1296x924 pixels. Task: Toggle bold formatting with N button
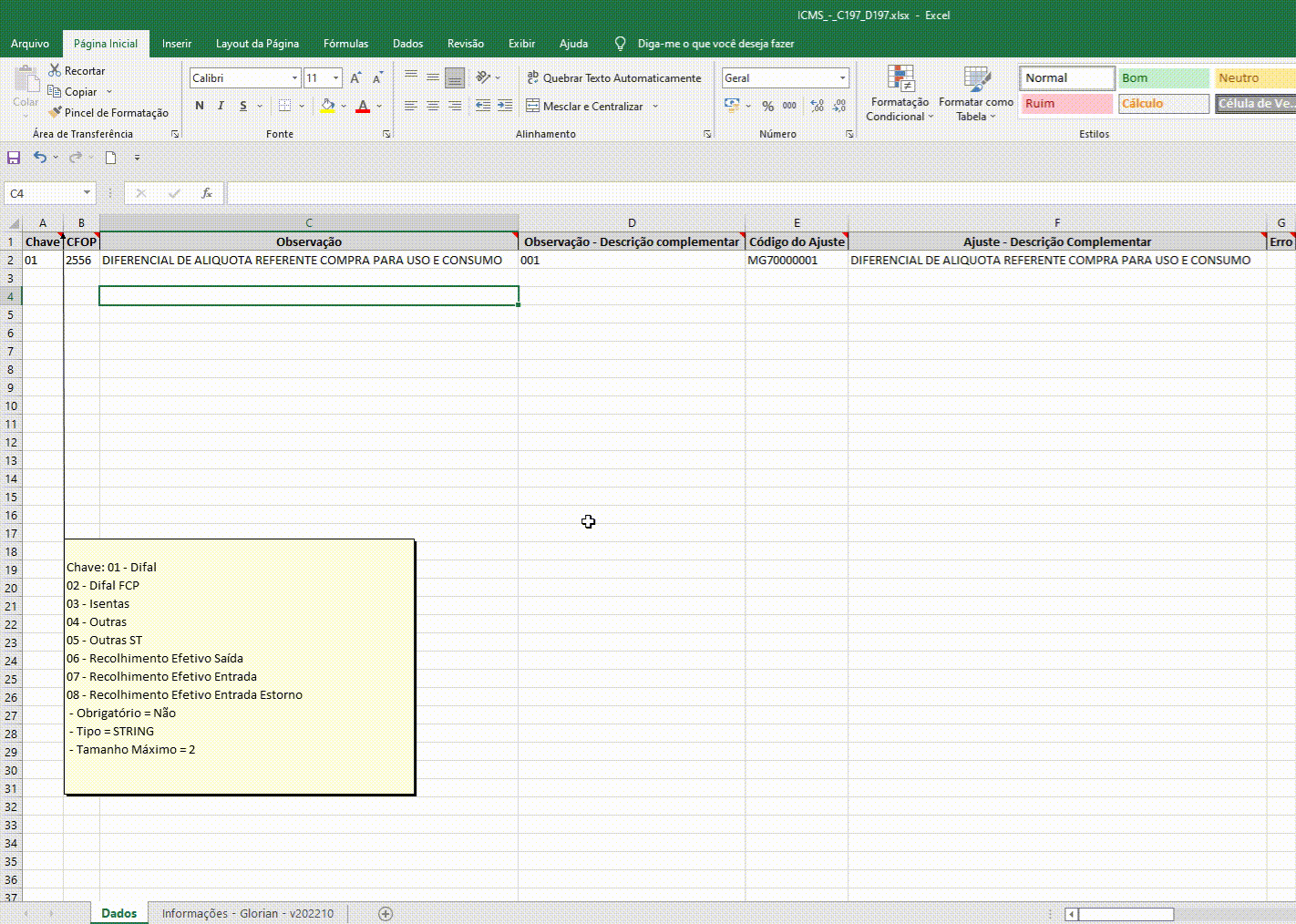200,106
